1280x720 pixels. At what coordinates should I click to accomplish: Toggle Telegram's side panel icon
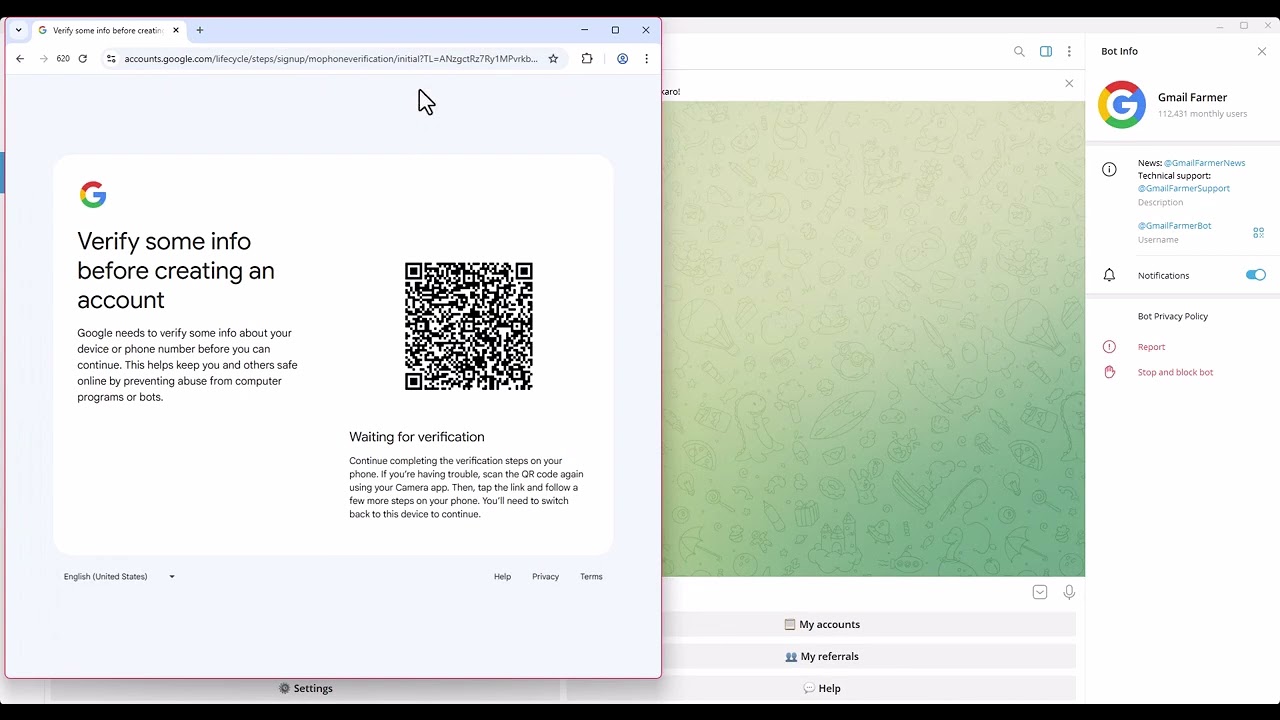pyautogui.click(x=1046, y=52)
